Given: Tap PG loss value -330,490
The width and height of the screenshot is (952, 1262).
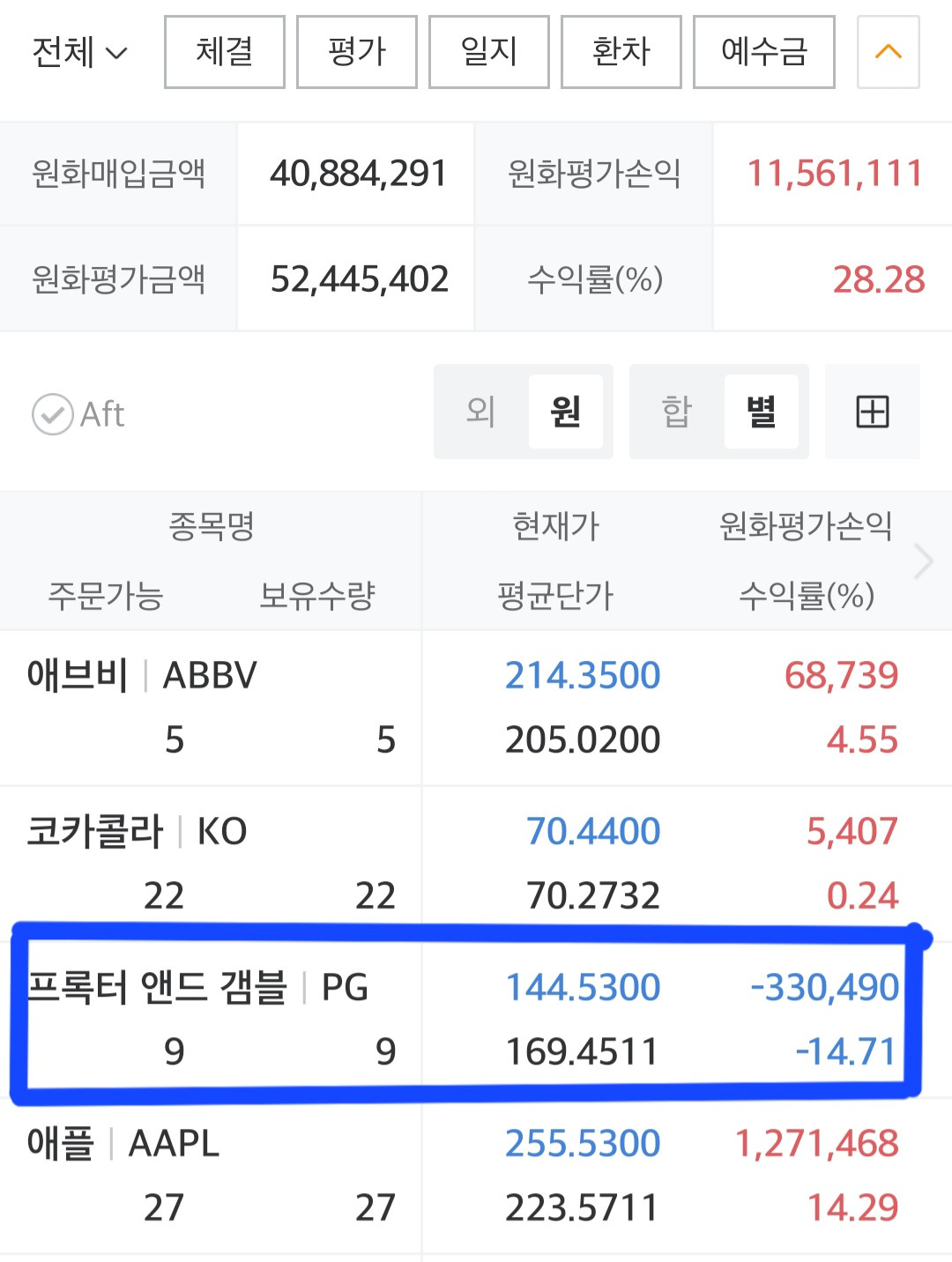Looking at the screenshot, I should pos(824,988).
